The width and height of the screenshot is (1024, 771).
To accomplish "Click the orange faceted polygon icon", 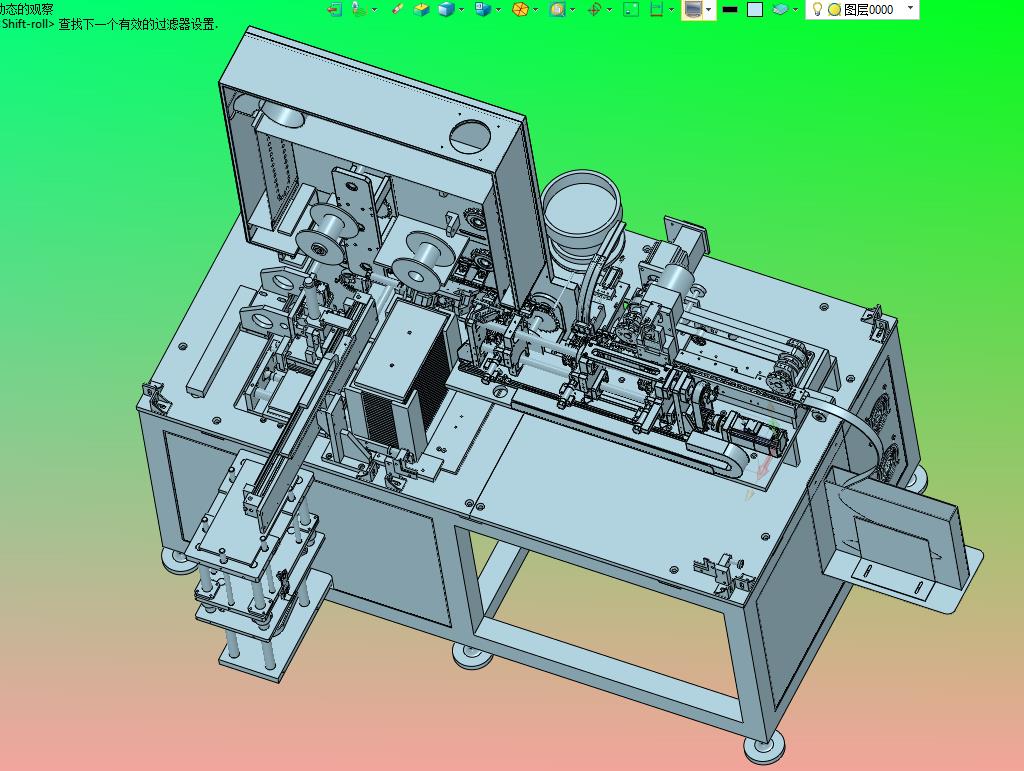I will click(x=520, y=9).
